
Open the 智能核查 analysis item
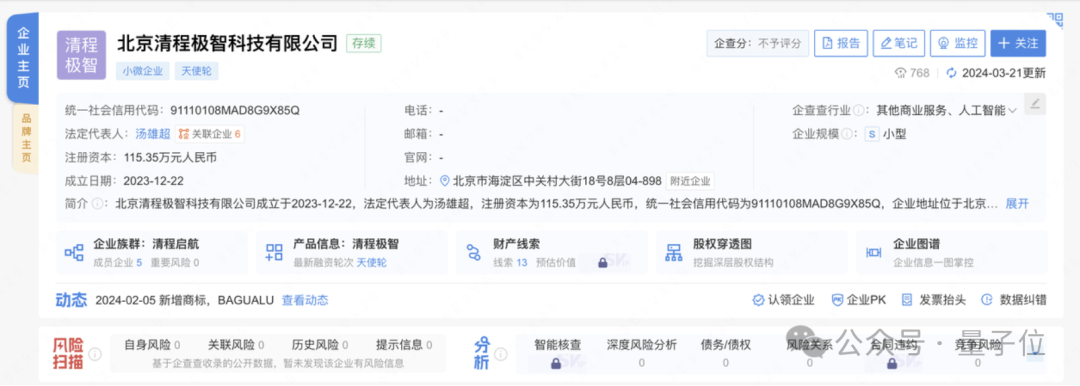[x=557, y=353]
